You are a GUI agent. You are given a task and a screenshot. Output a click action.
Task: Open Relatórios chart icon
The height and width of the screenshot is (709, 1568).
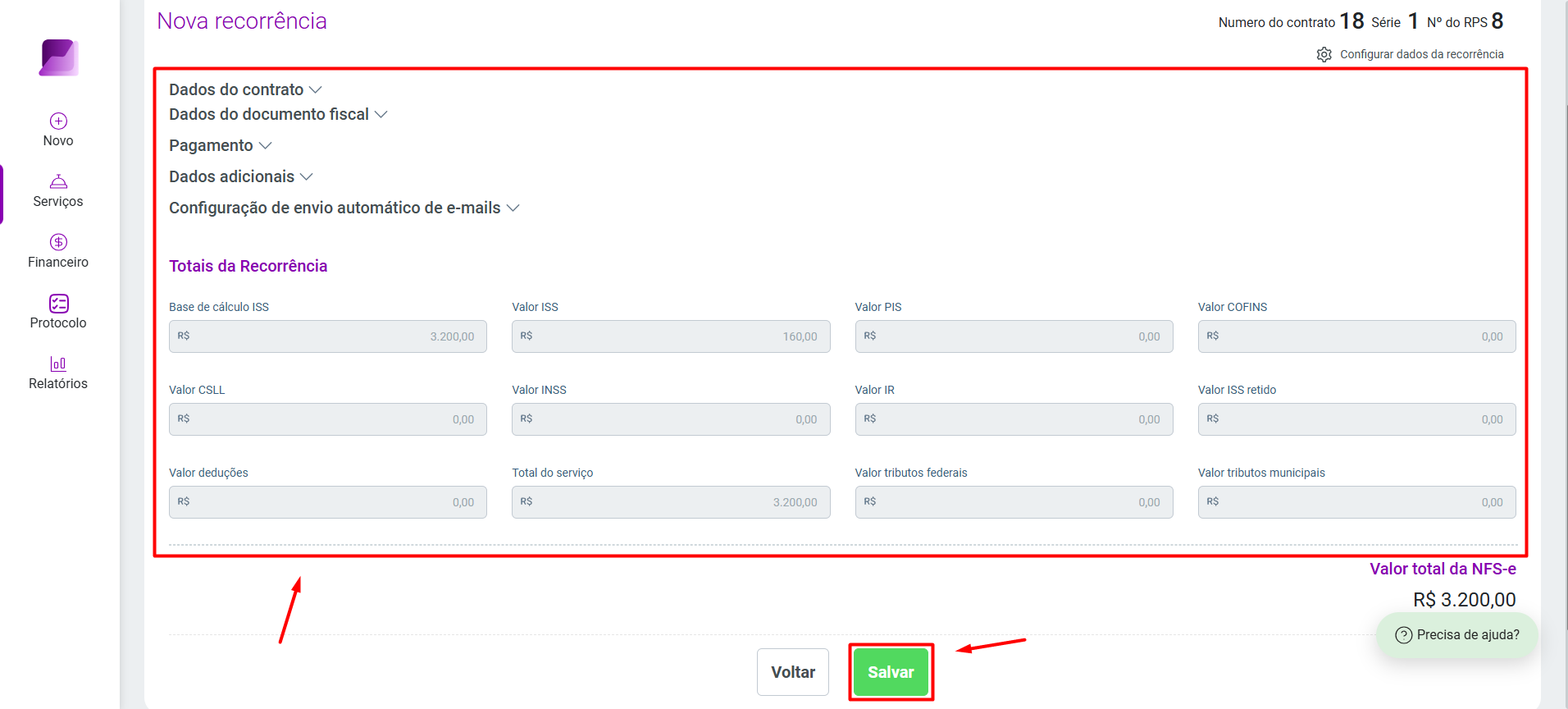pos(58,364)
